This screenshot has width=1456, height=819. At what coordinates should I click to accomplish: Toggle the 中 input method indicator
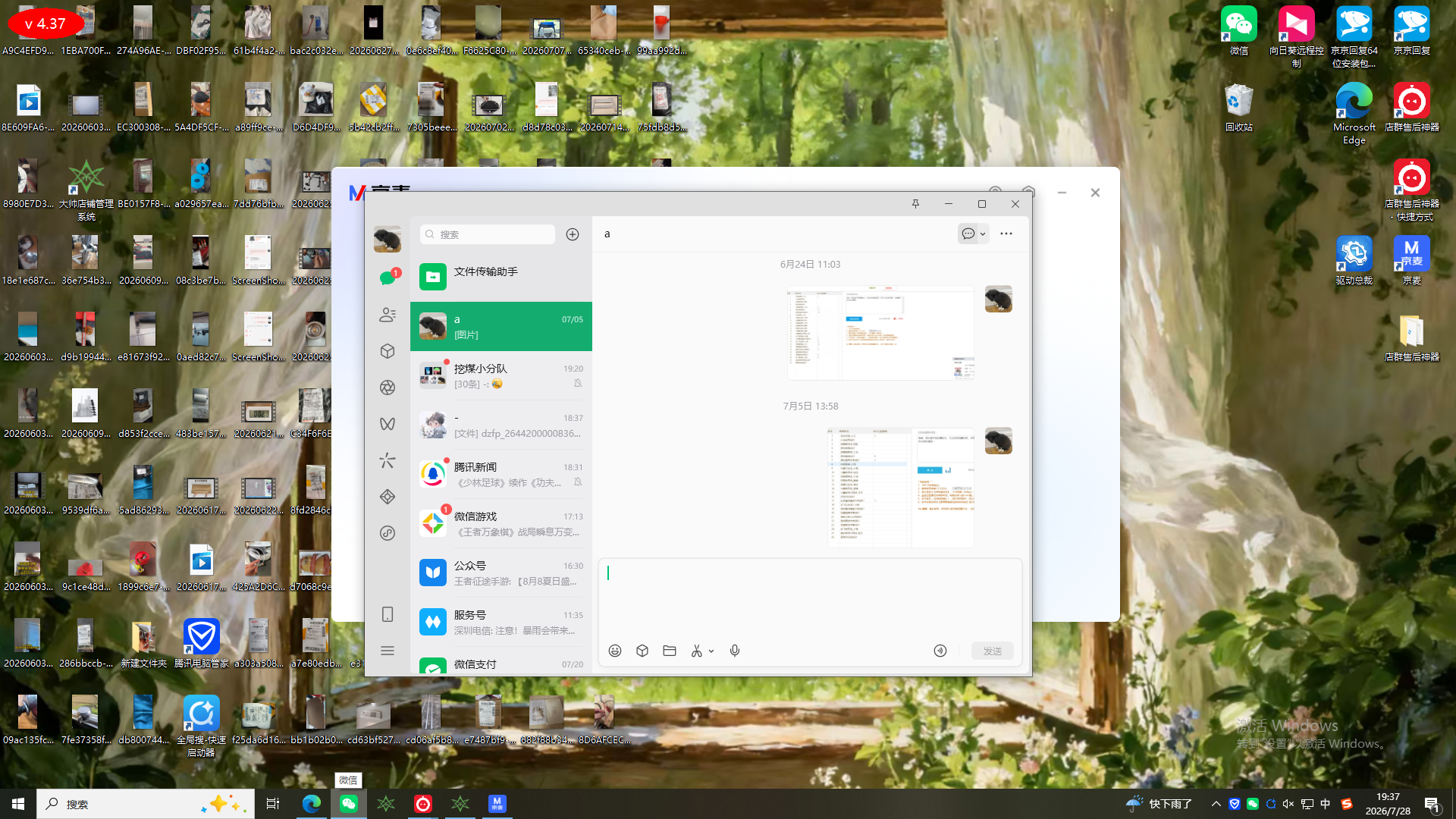[x=1326, y=804]
